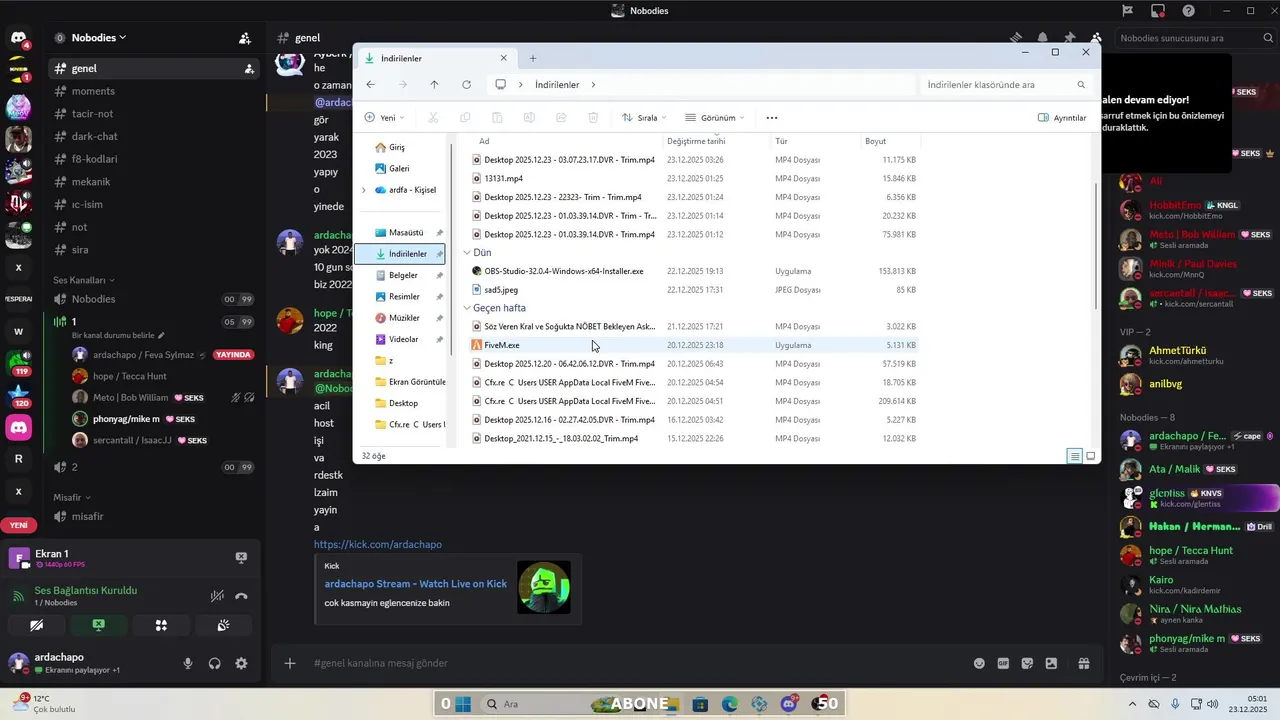The image size is (1280, 720).
Task: Expand the ardfa - Kişisel OneDrive node
Action: [364, 190]
